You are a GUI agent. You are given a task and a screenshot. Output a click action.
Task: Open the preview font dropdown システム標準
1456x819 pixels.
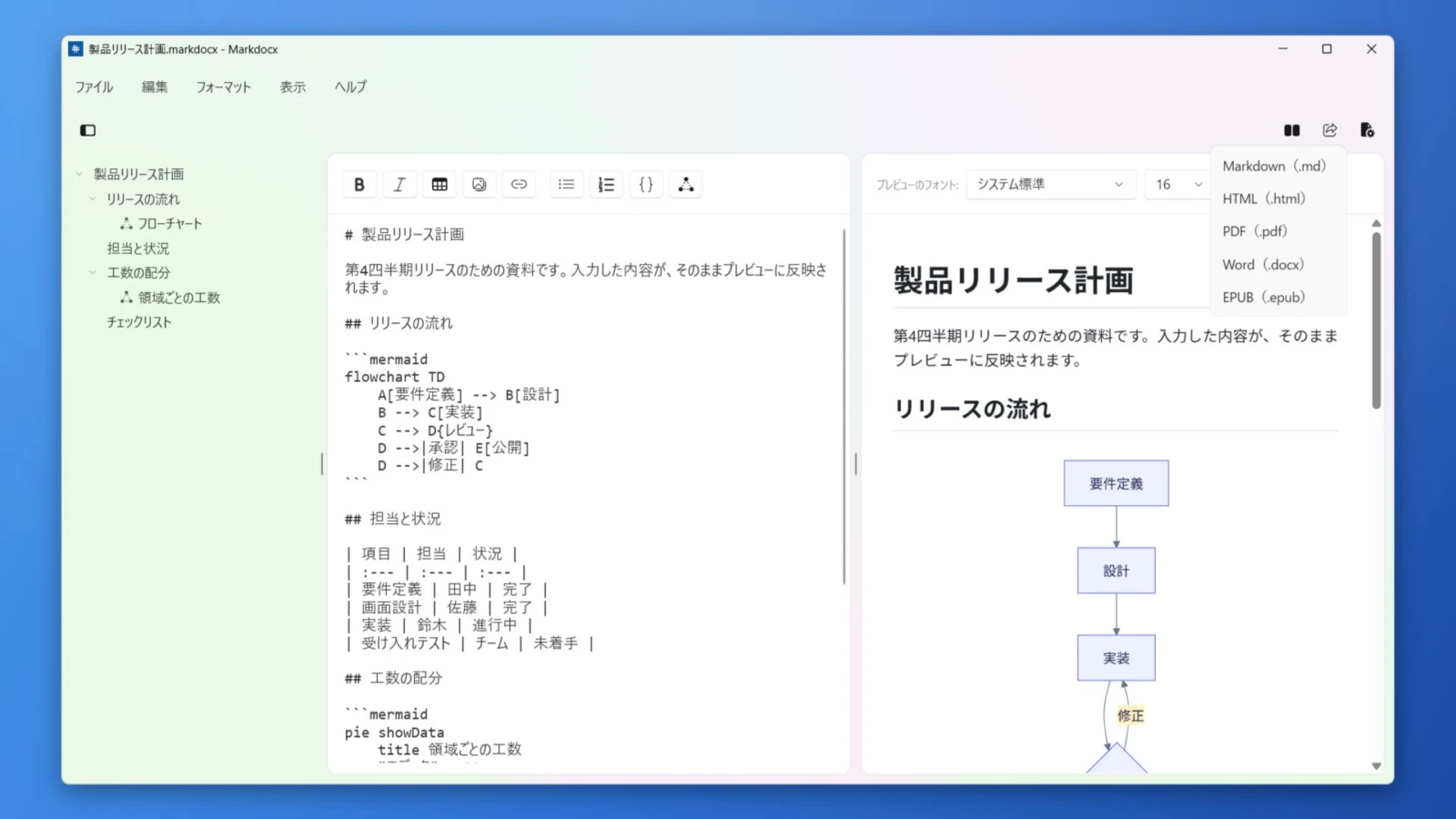pos(1051,185)
